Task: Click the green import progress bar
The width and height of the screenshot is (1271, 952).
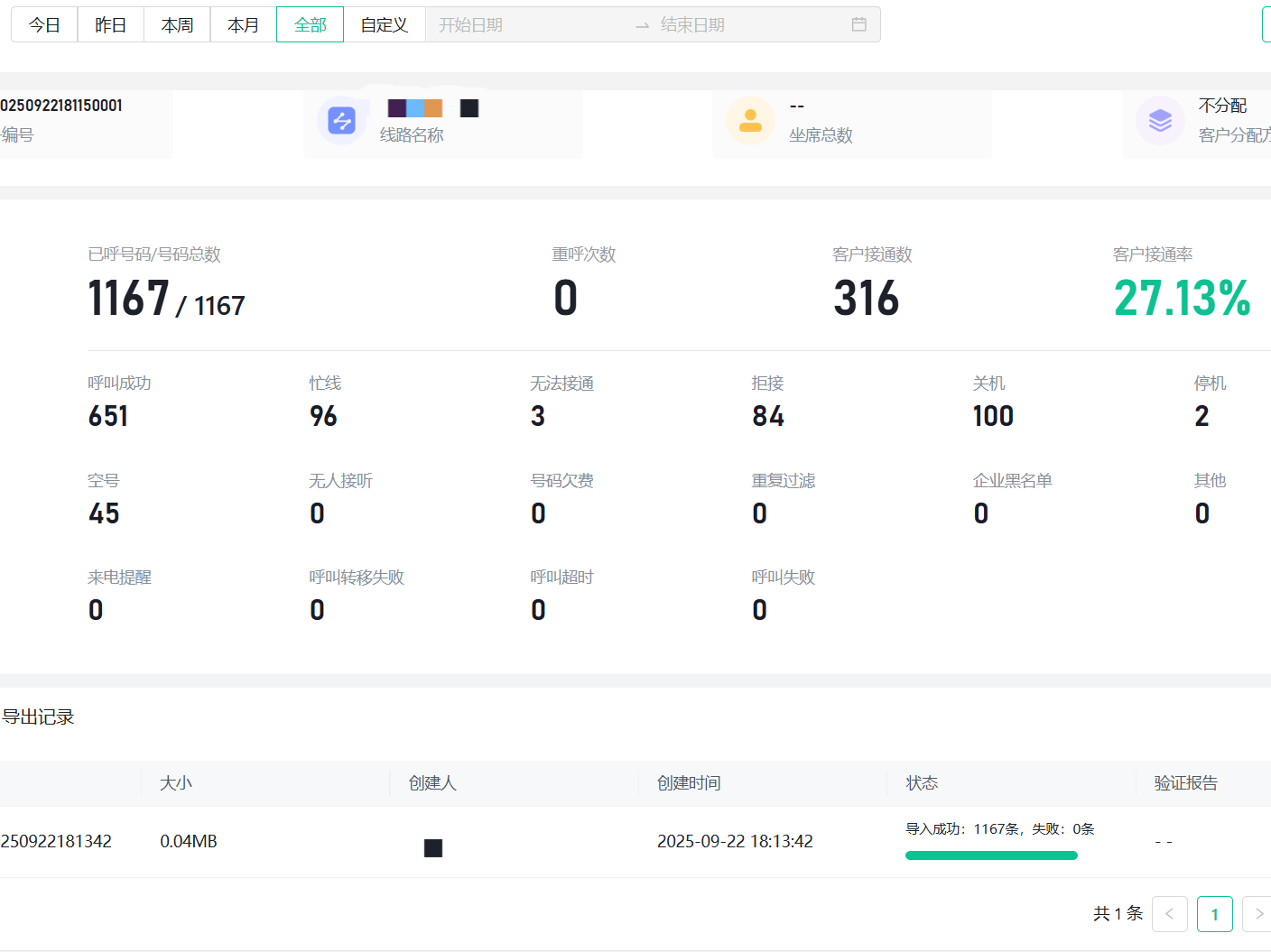Action: 991,855
